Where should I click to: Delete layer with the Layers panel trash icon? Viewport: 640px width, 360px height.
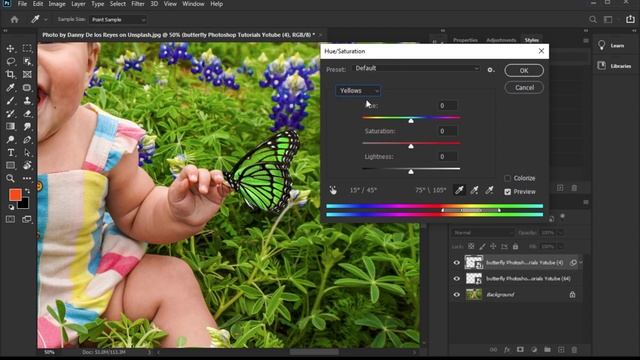pyautogui.click(x=574, y=349)
